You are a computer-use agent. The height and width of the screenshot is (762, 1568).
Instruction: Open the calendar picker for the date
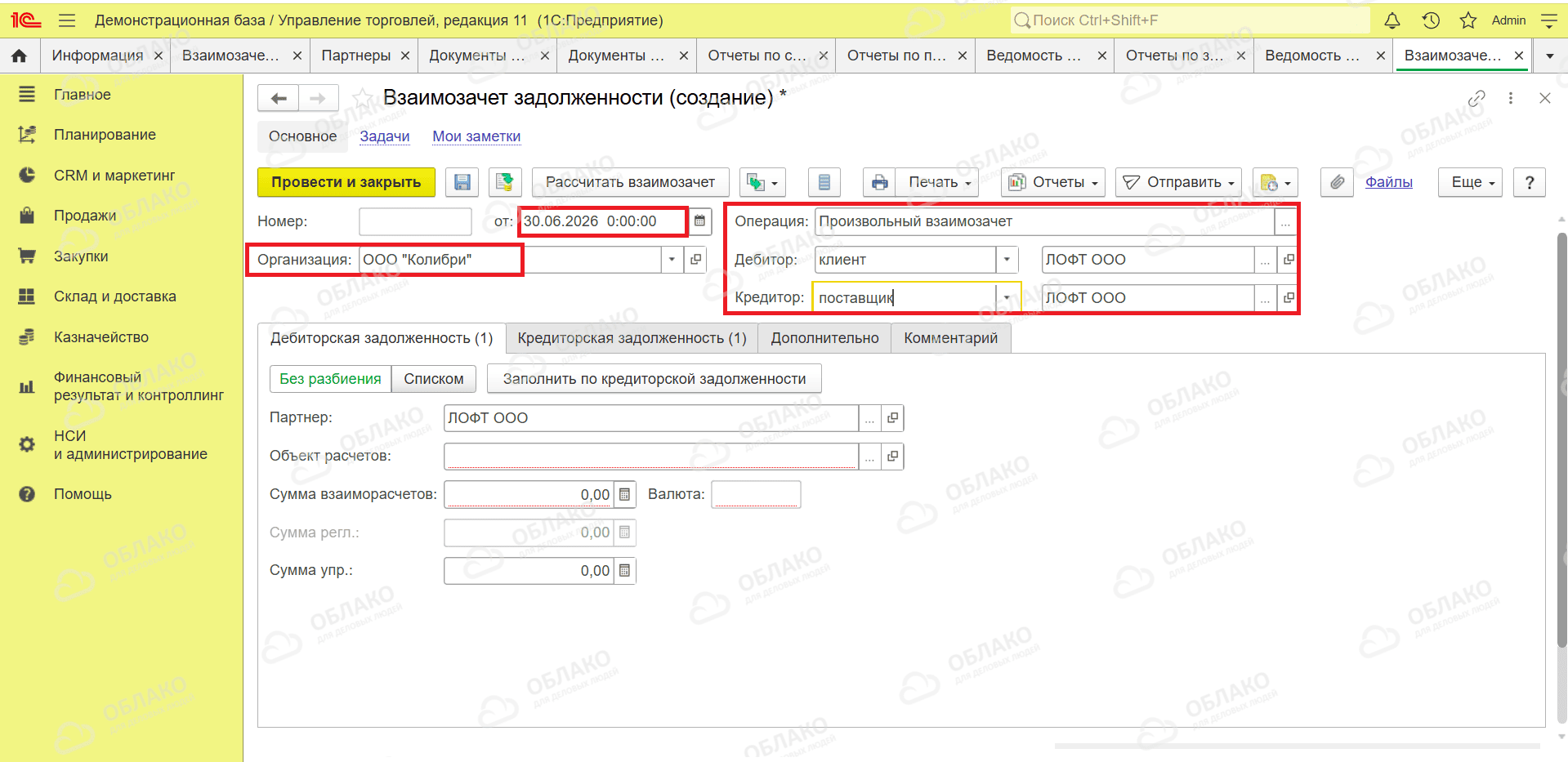[x=699, y=221]
